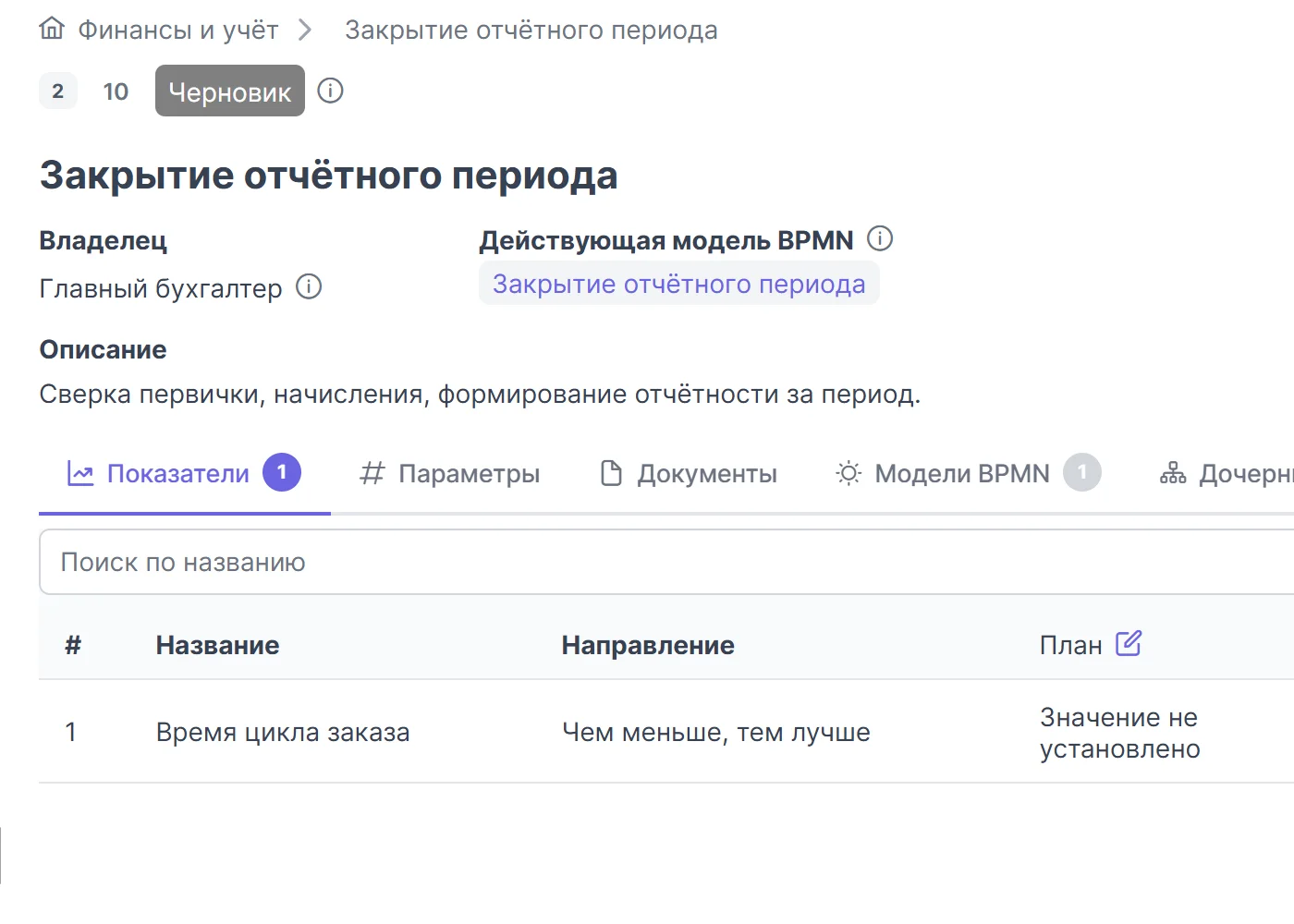Click the badge with number 2
Image resolution: width=1294 pixels, height=924 pixels.
pos(58,91)
